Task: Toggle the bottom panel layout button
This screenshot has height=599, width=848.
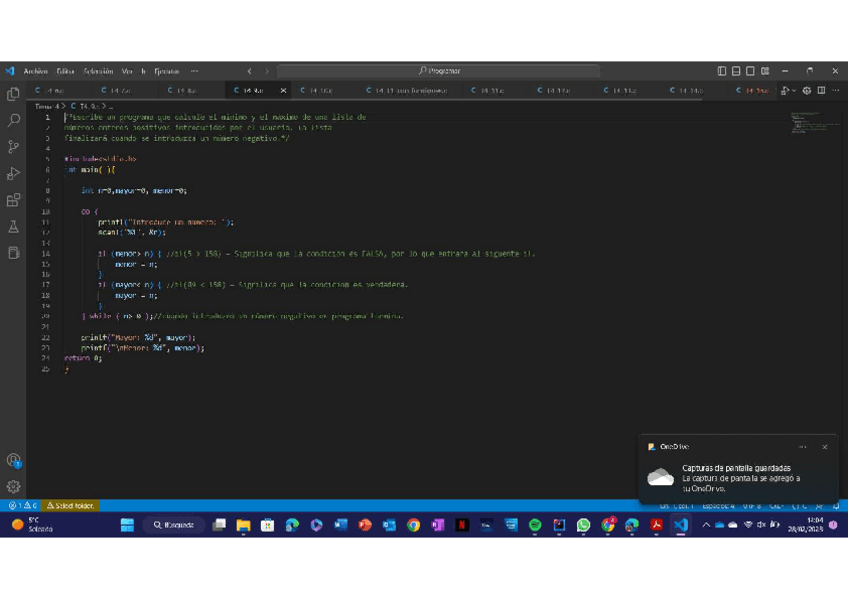Action: tap(736, 71)
